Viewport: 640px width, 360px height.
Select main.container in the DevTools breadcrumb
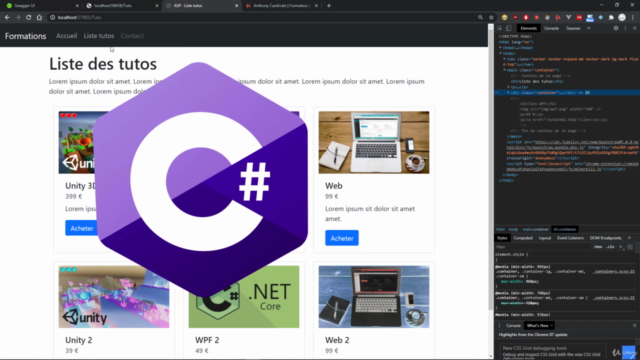tap(536, 229)
